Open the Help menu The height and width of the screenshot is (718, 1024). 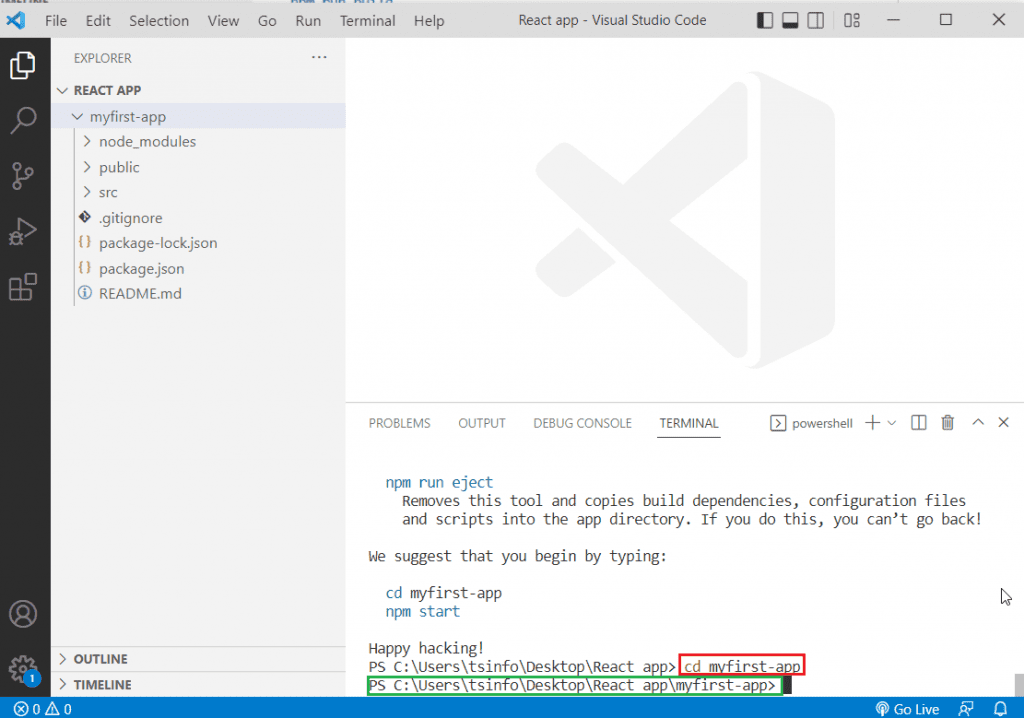click(x=428, y=20)
